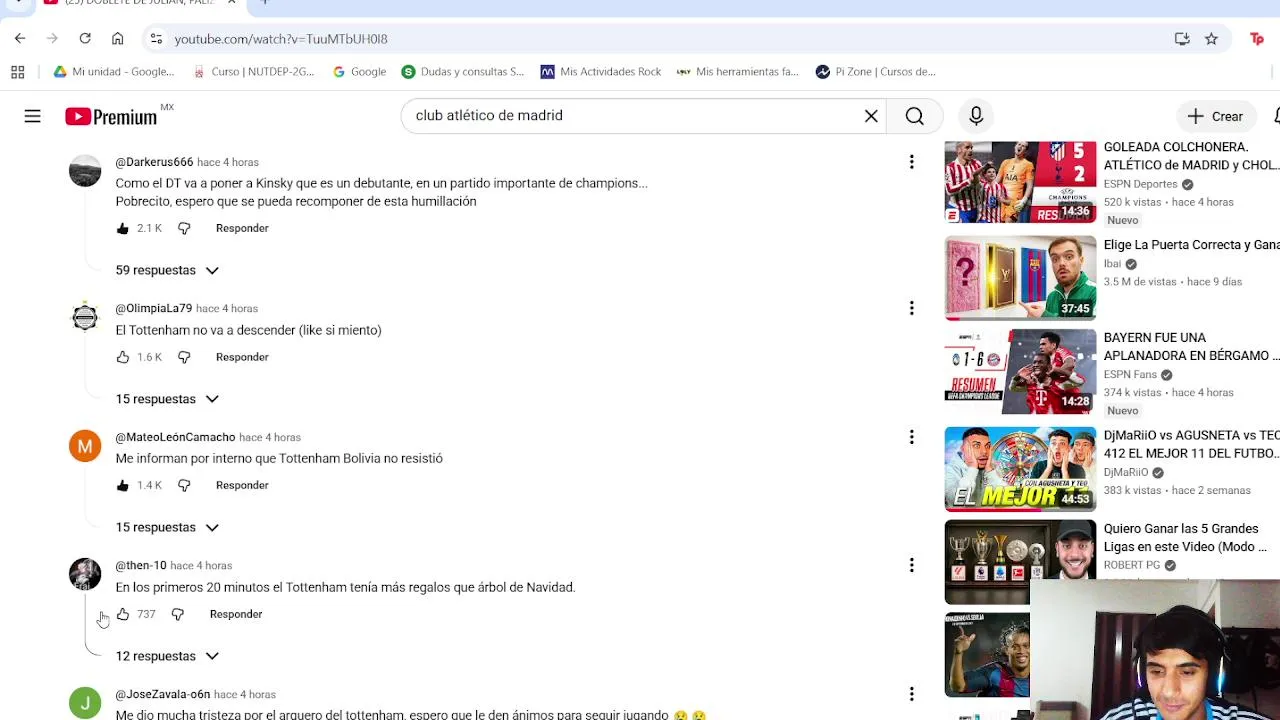The width and height of the screenshot is (1280, 720).
Task: Open Bayern fue una aplanadora thumbnail
Action: (1020, 372)
